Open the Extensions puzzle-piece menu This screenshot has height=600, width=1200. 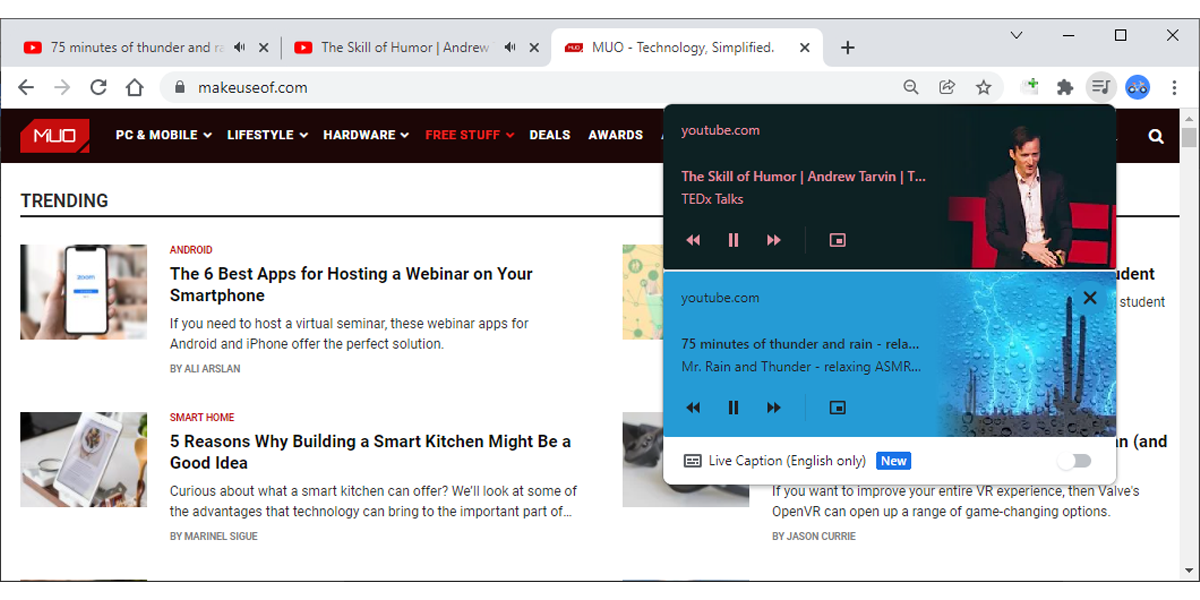(x=1066, y=87)
